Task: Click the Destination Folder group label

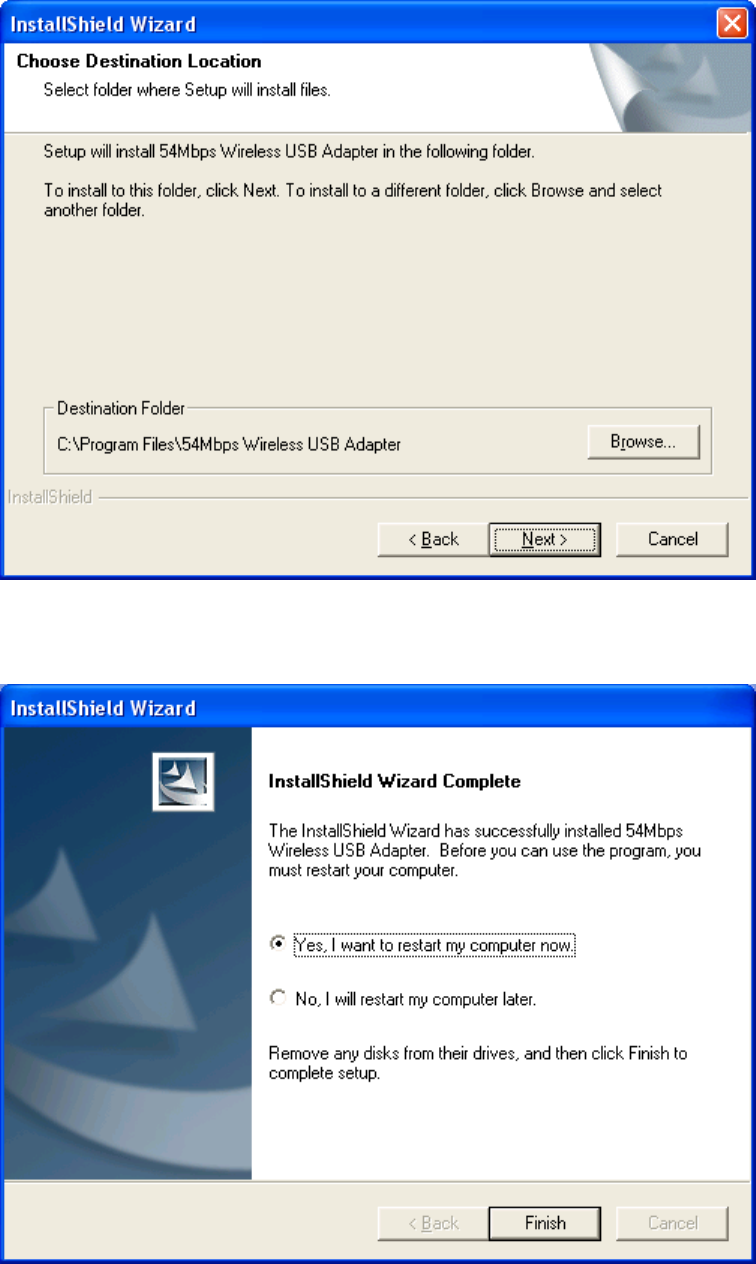Action: tap(121, 408)
